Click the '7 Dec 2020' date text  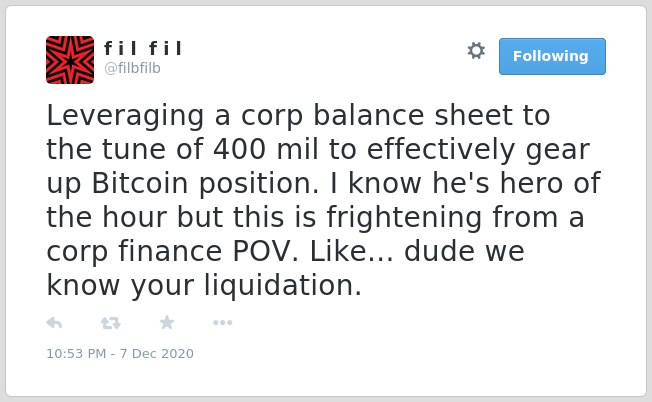pos(157,354)
